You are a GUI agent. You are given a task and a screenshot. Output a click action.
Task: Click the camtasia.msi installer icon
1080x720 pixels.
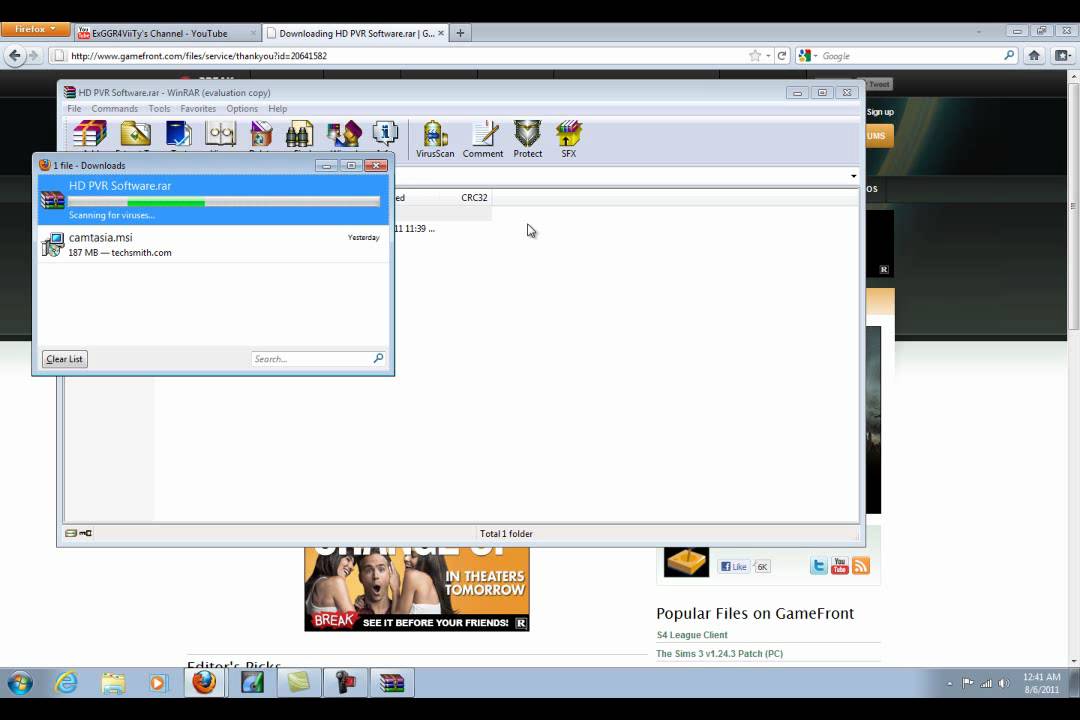(53, 245)
